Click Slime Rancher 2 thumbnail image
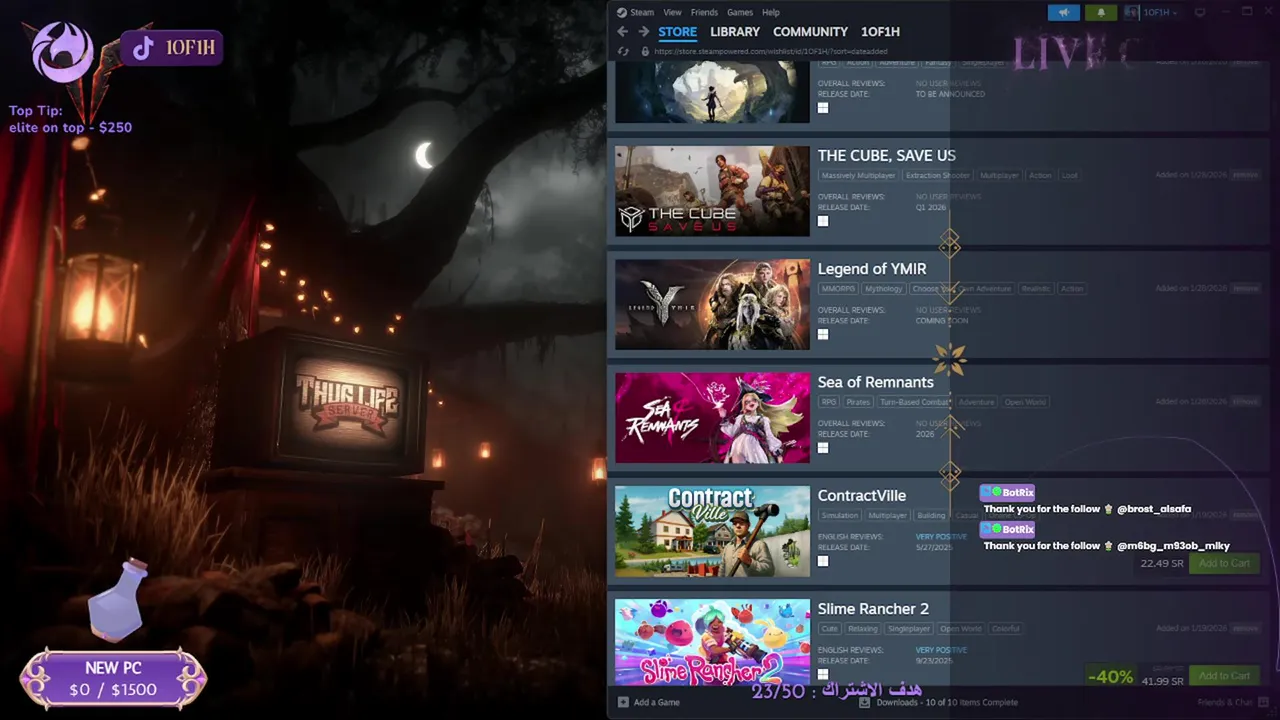 [712, 642]
